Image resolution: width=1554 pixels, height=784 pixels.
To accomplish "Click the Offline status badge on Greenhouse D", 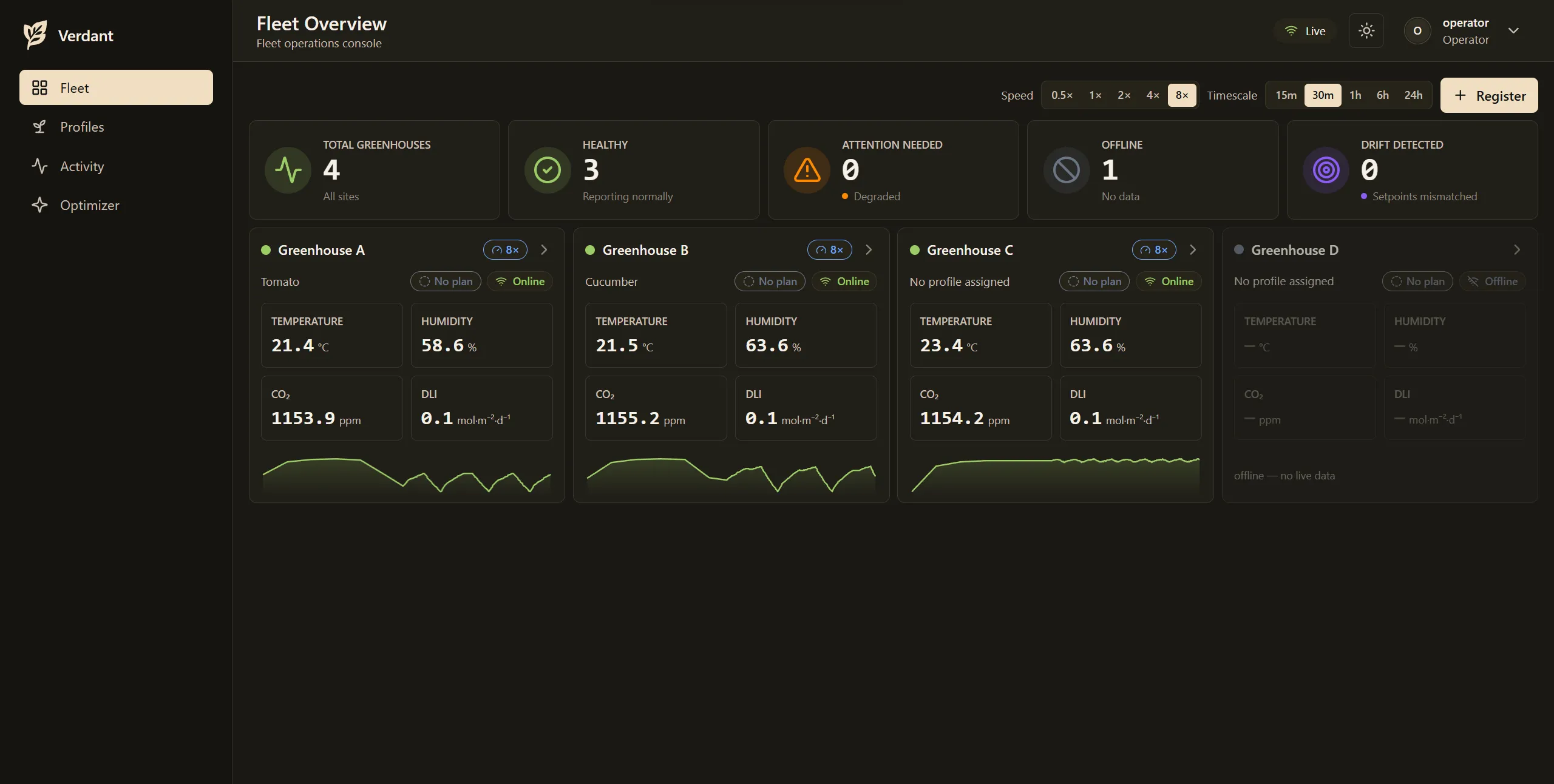I will point(1492,282).
